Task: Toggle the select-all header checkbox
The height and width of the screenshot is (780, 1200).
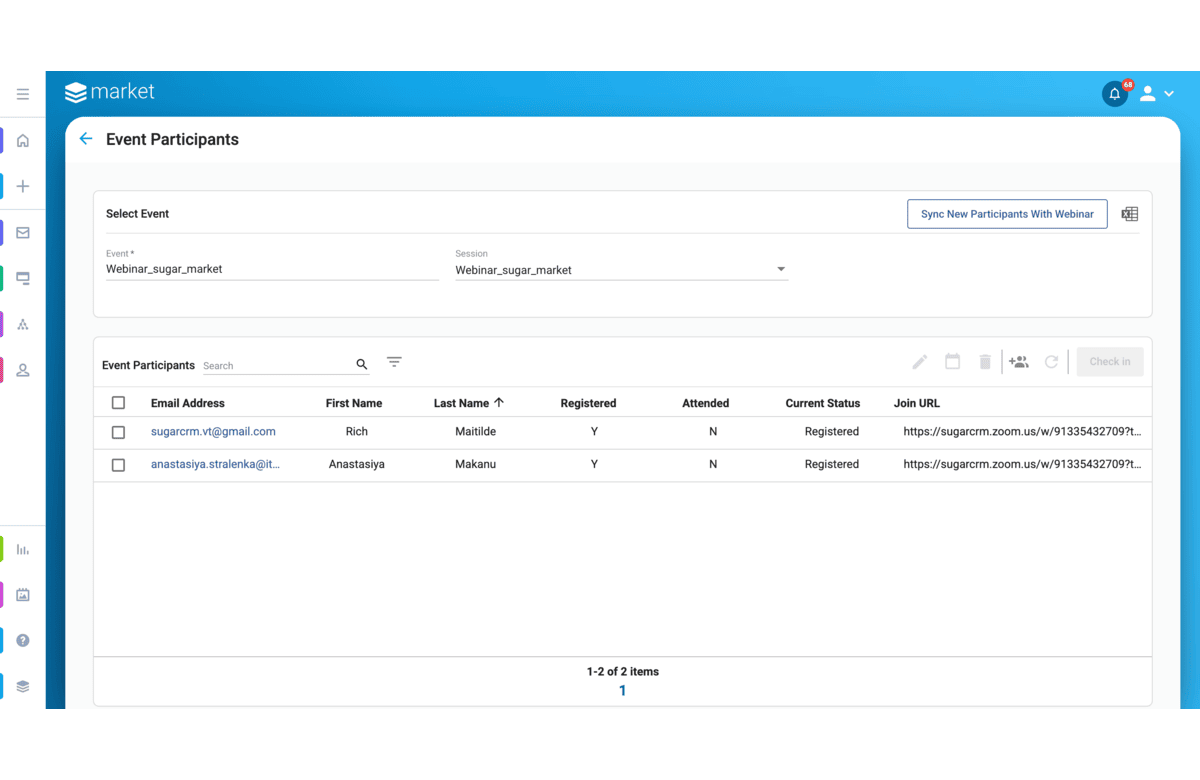Action: [118, 403]
